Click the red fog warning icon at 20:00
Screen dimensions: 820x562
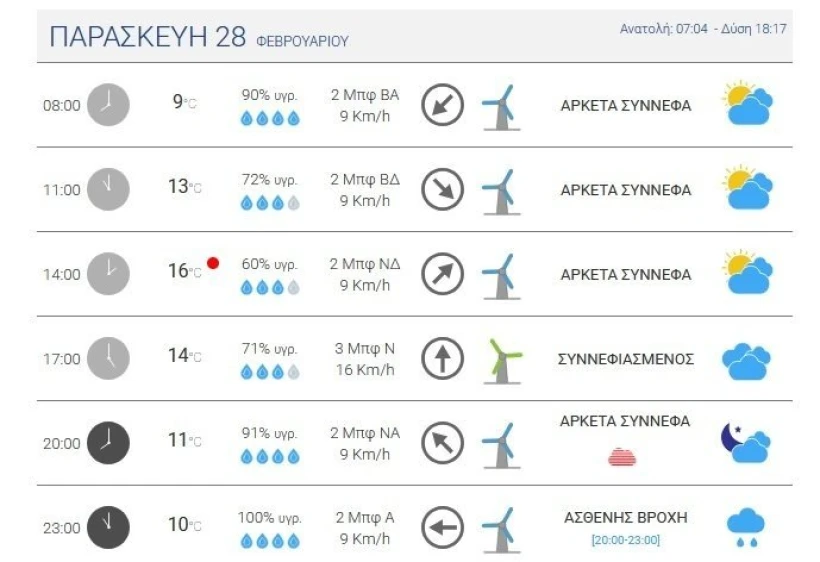tap(622, 457)
